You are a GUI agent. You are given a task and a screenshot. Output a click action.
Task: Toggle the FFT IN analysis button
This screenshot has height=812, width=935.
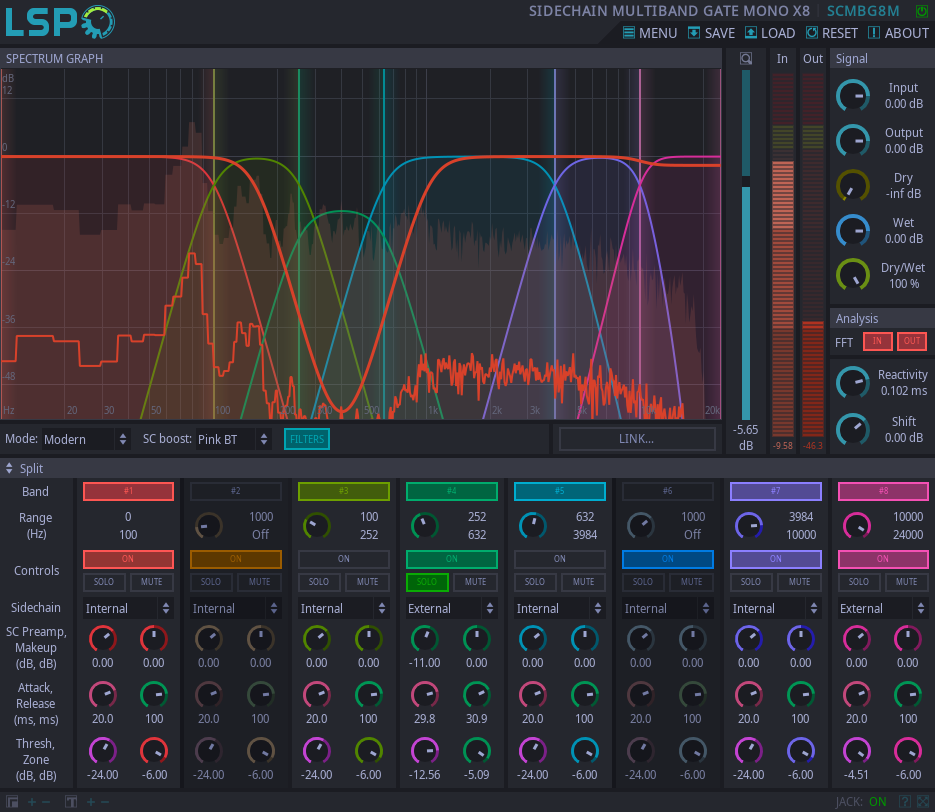click(877, 341)
